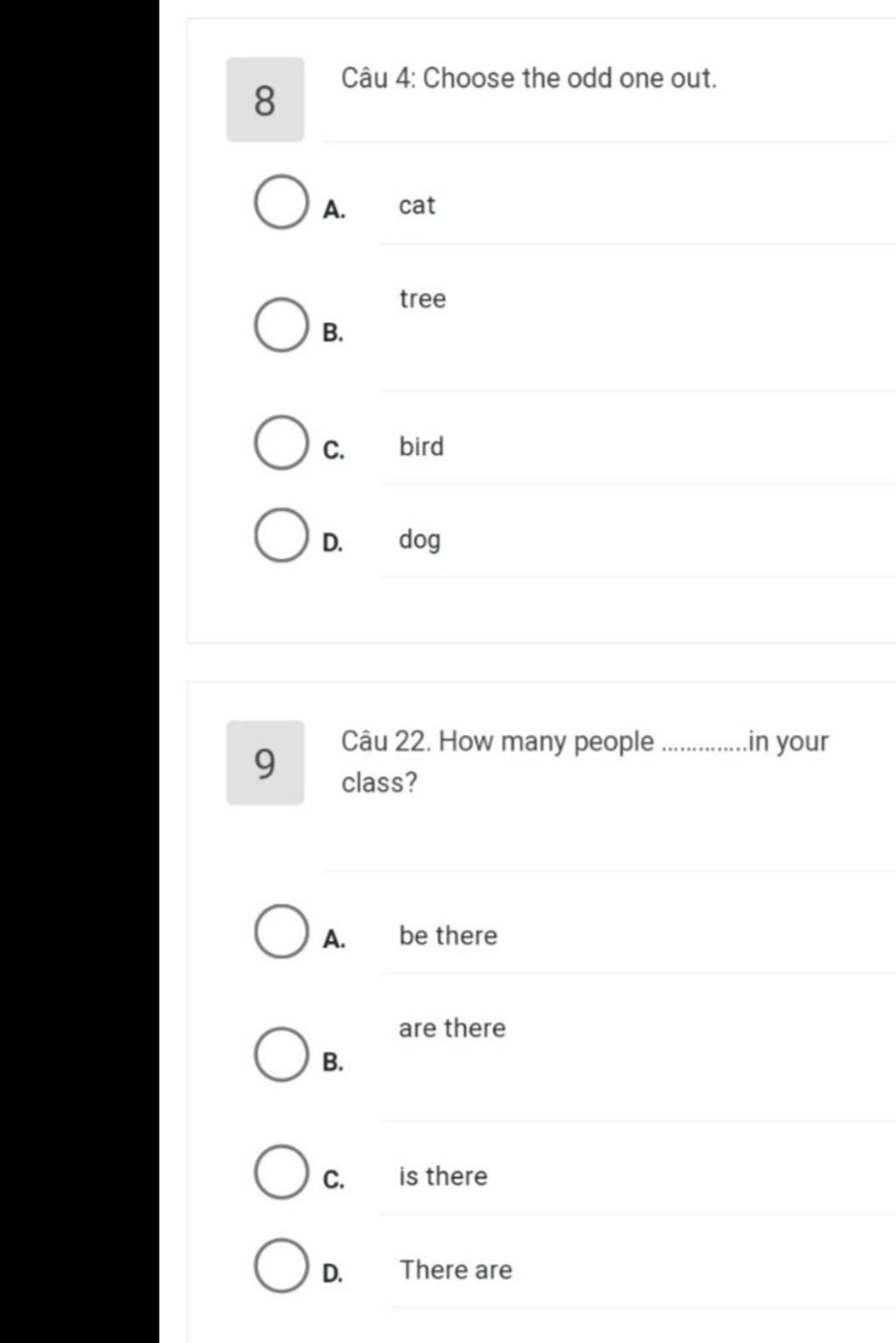Click the answer text 'There are'
Image resolution: width=896 pixels, height=1343 pixels.
point(456,1270)
